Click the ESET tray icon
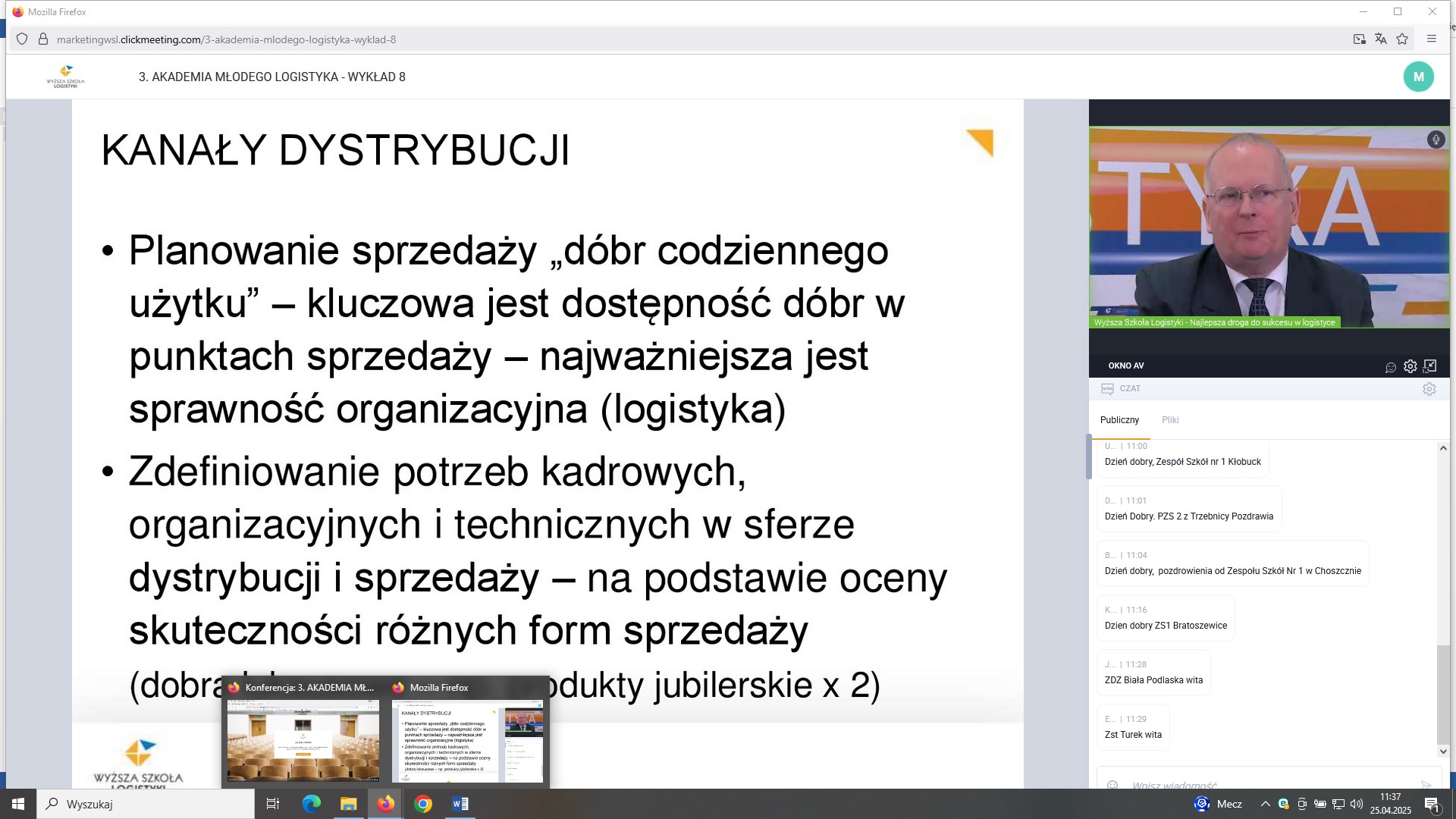This screenshot has height=819, width=1456. click(x=1283, y=804)
